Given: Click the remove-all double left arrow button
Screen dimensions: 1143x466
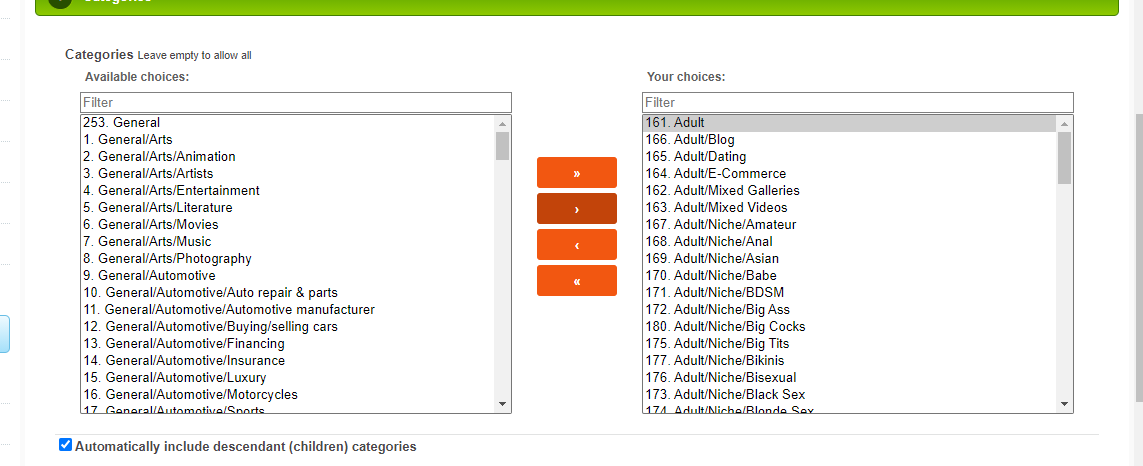Looking at the screenshot, I should pos(577,280).
